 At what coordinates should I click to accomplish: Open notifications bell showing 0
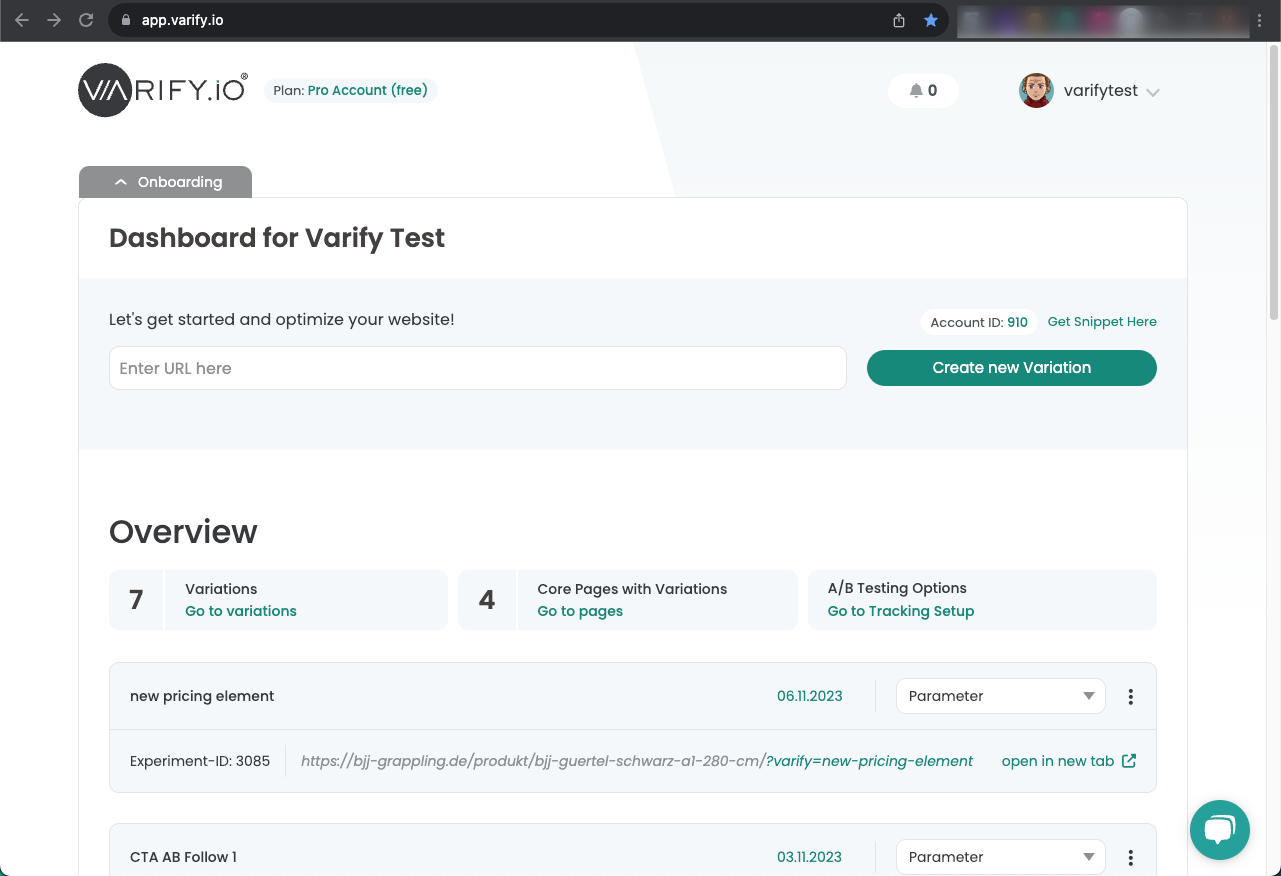(x=923, y=91)
